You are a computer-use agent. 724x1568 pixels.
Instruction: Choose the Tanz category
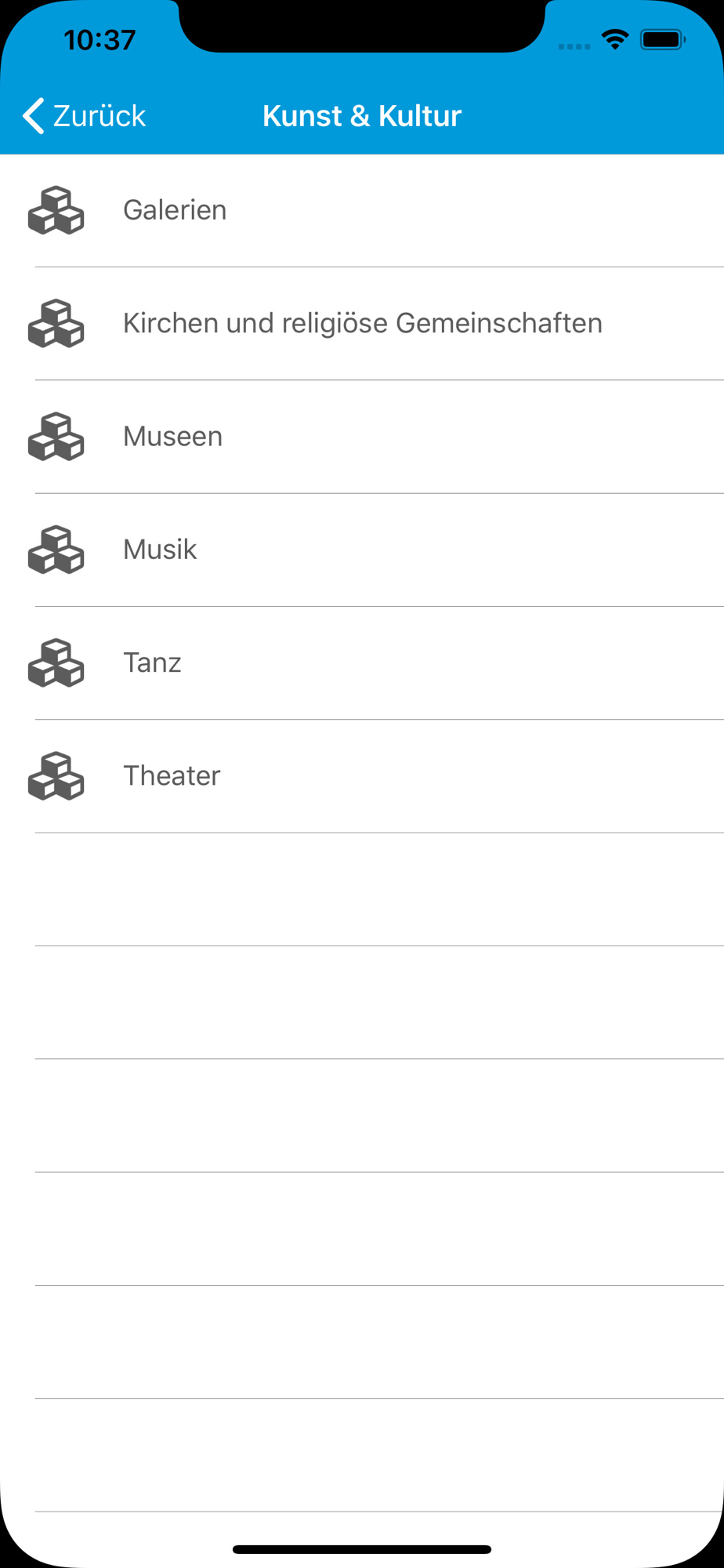point(362,662)
